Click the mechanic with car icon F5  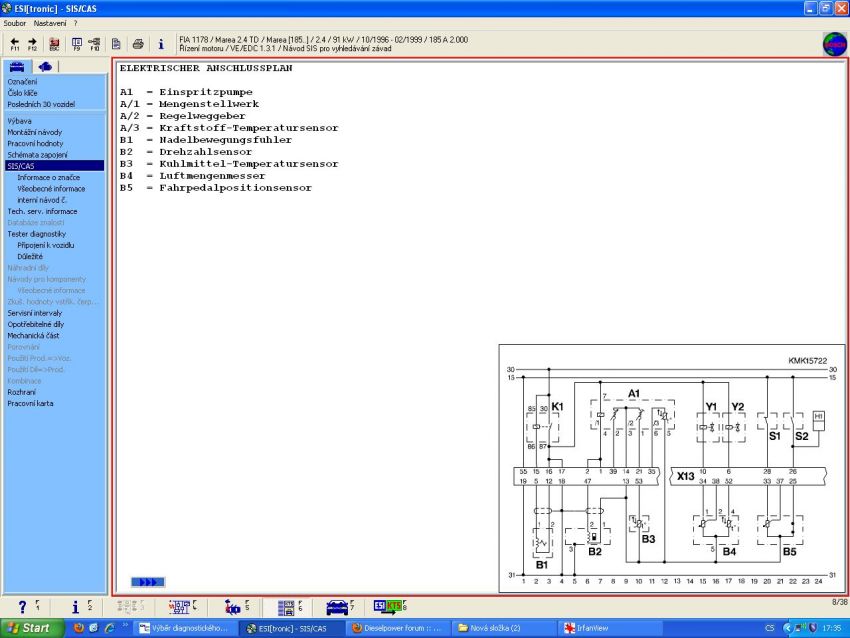pyautogui.click(x=233, y=607)
